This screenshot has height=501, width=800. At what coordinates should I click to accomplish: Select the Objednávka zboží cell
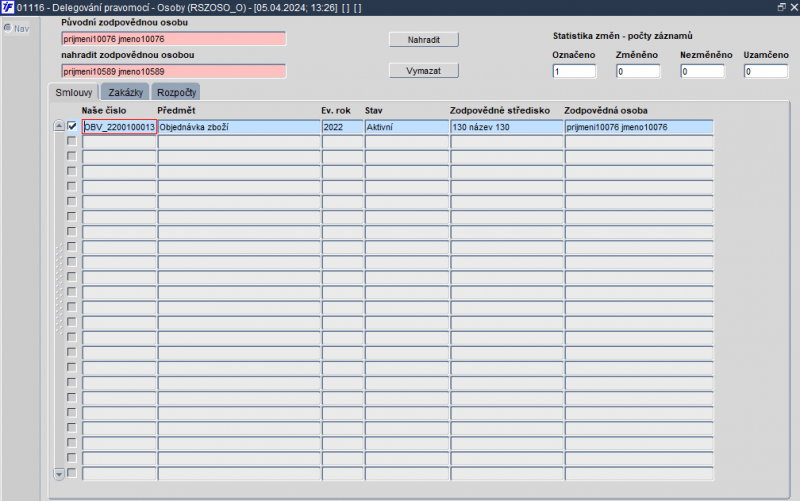[x=239, y=127]
